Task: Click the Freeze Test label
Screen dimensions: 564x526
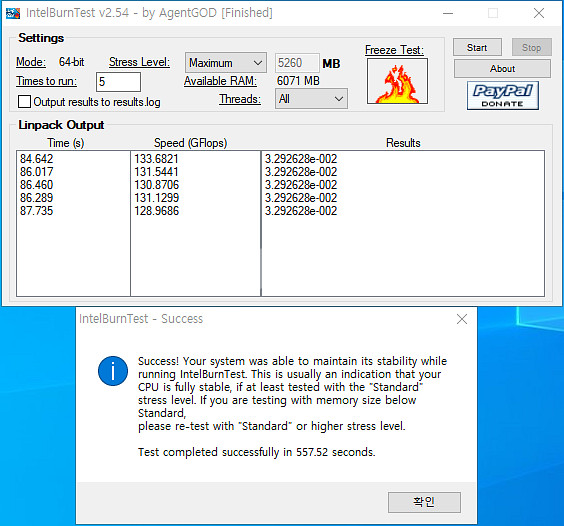Action: coord(394,50)
